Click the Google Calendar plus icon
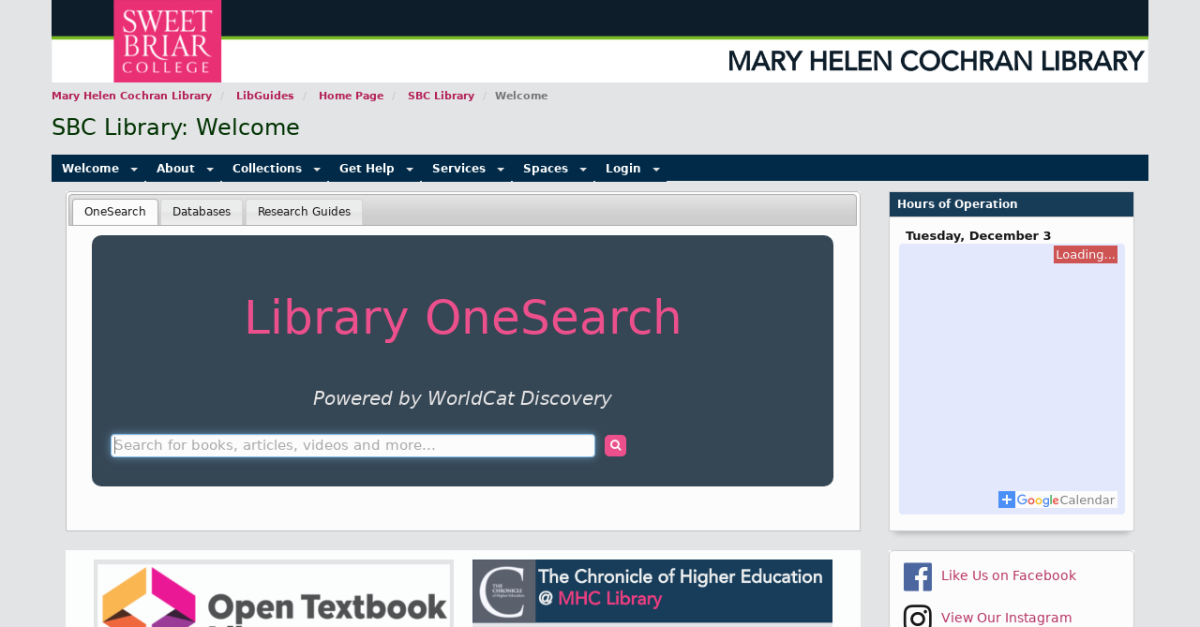The image size is (1200, 627). pos(1006,500)
